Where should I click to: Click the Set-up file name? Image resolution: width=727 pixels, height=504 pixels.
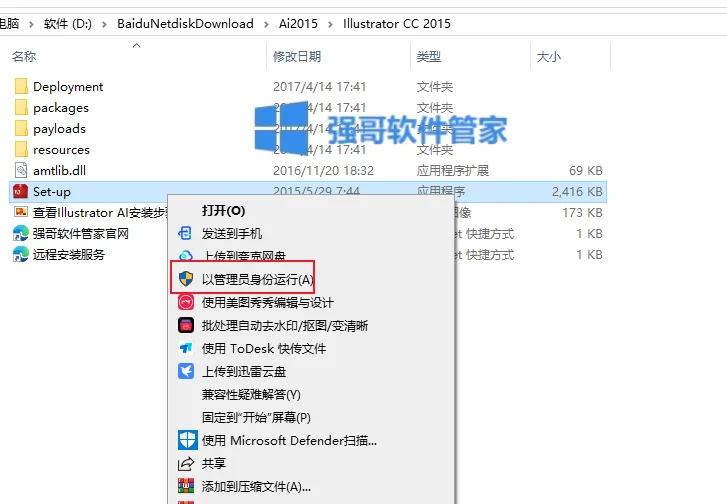(x=52, y=192)
